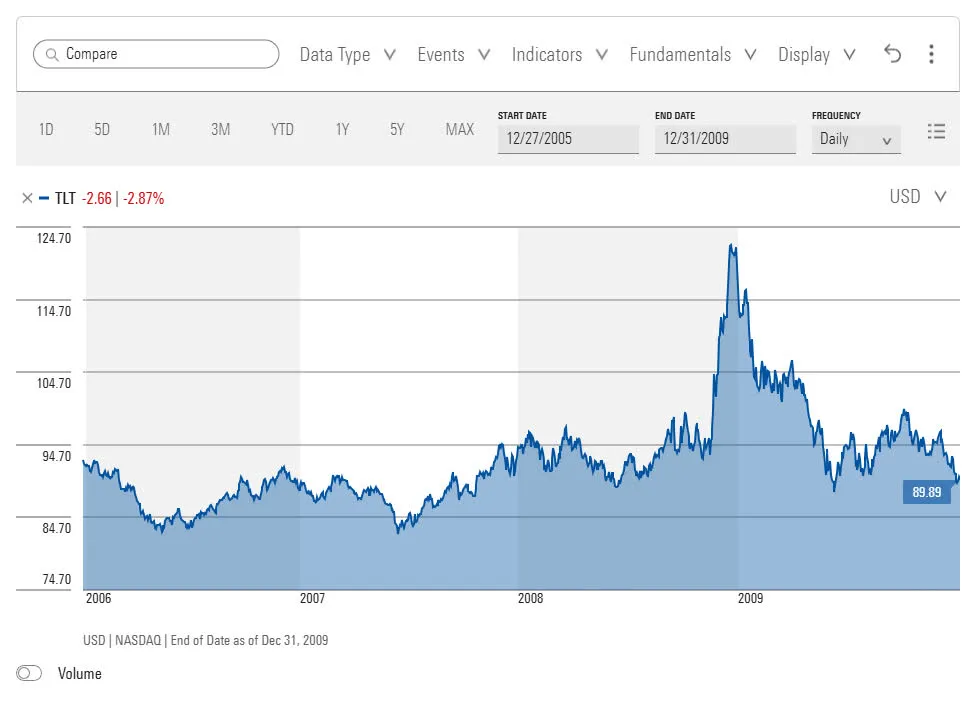Open the Data Type chevron icon

coord(390,55)
